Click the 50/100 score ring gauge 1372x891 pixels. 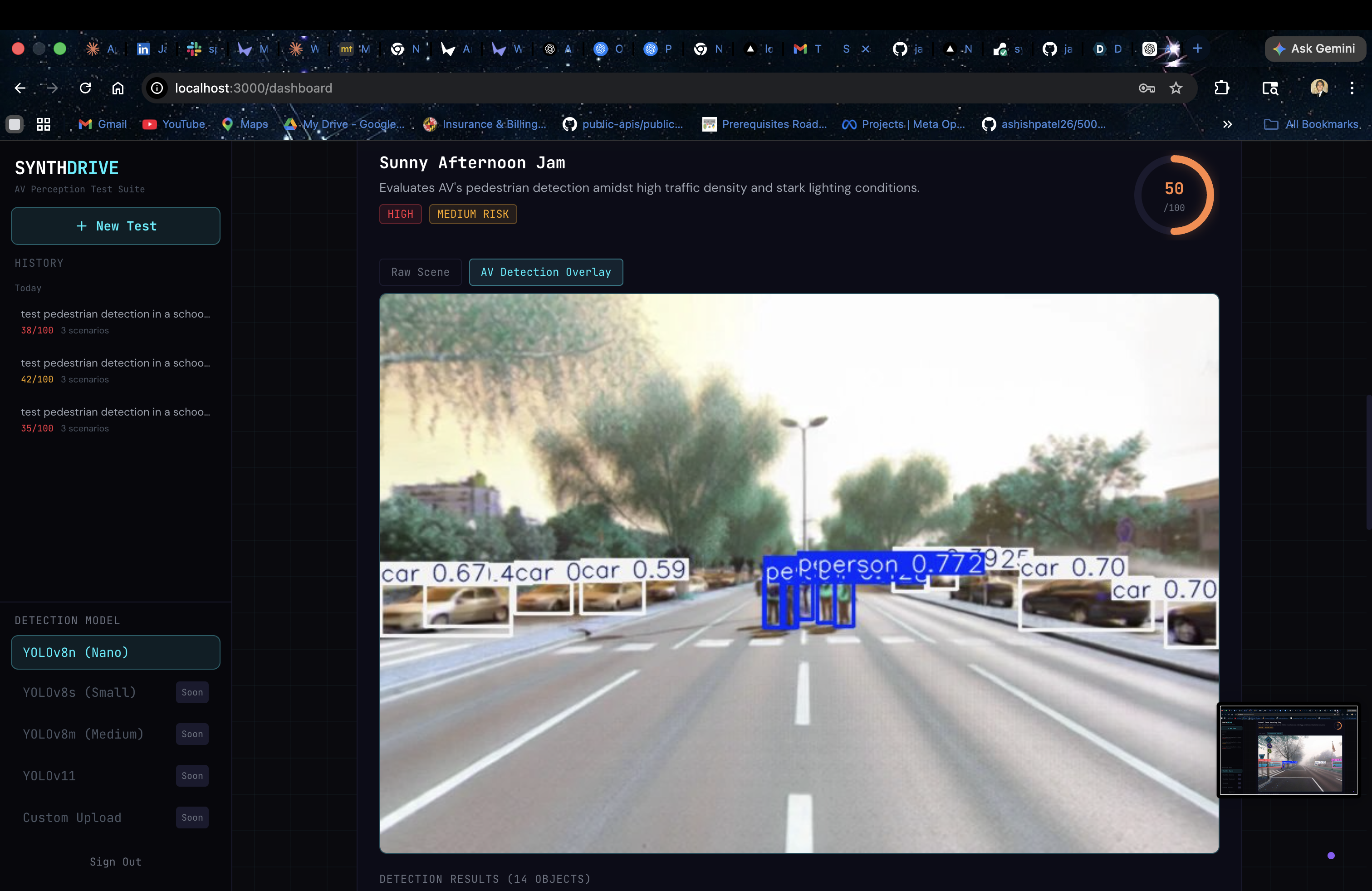point(1174,196)
